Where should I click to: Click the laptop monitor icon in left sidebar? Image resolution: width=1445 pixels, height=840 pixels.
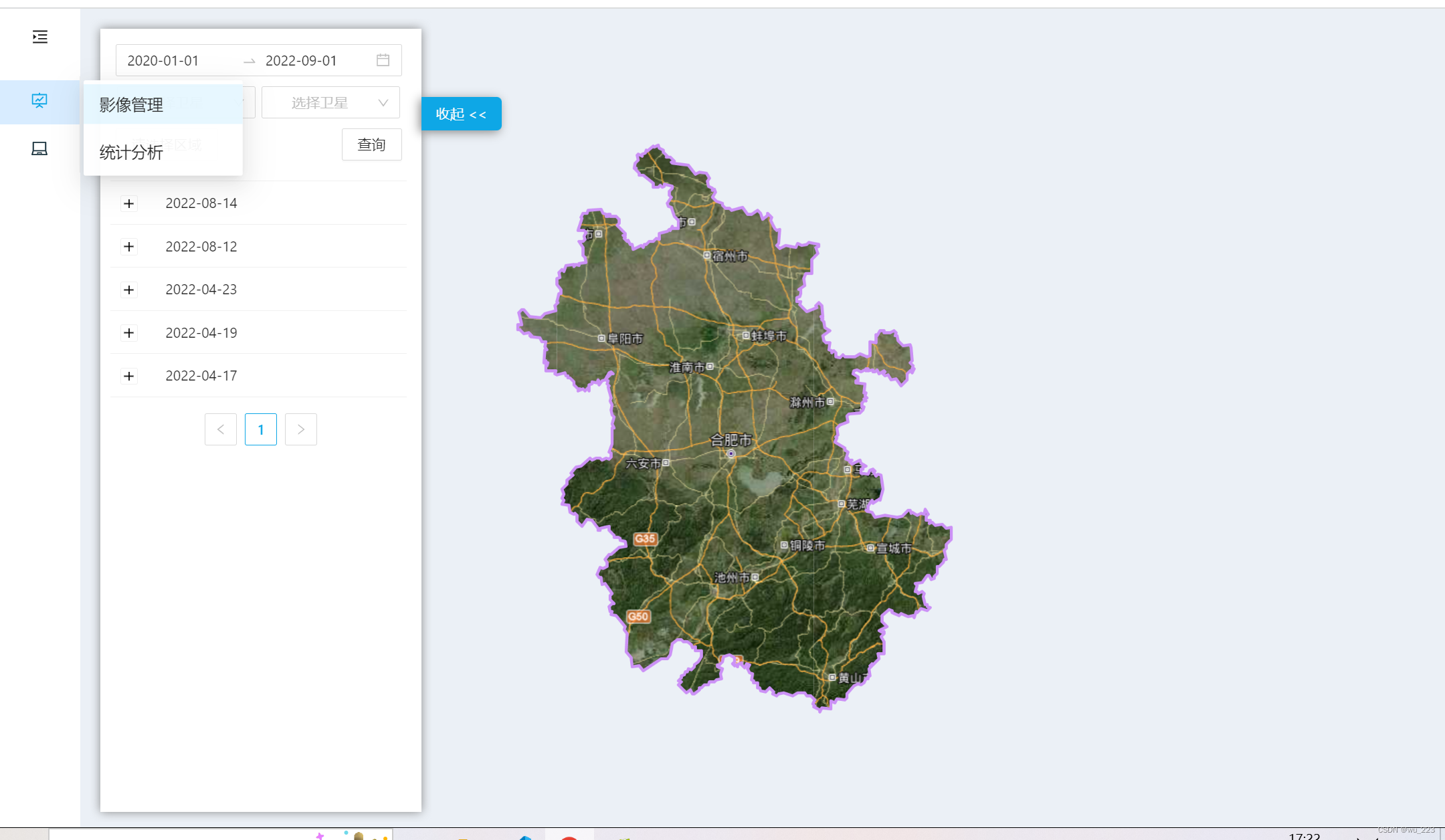click(39, 148)
